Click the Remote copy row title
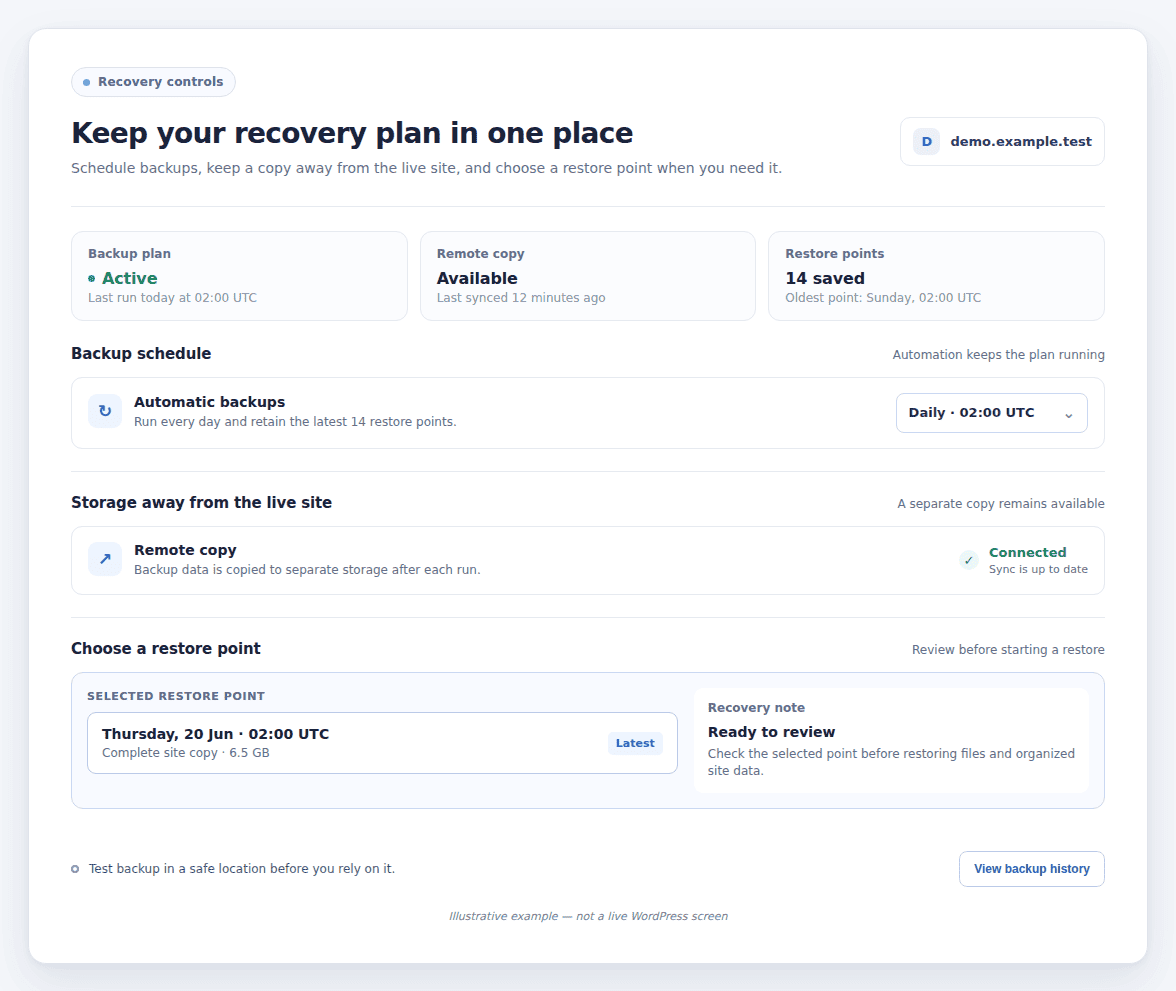Image resolution: width=1176 pixels, height=991 pixels. 185,550
